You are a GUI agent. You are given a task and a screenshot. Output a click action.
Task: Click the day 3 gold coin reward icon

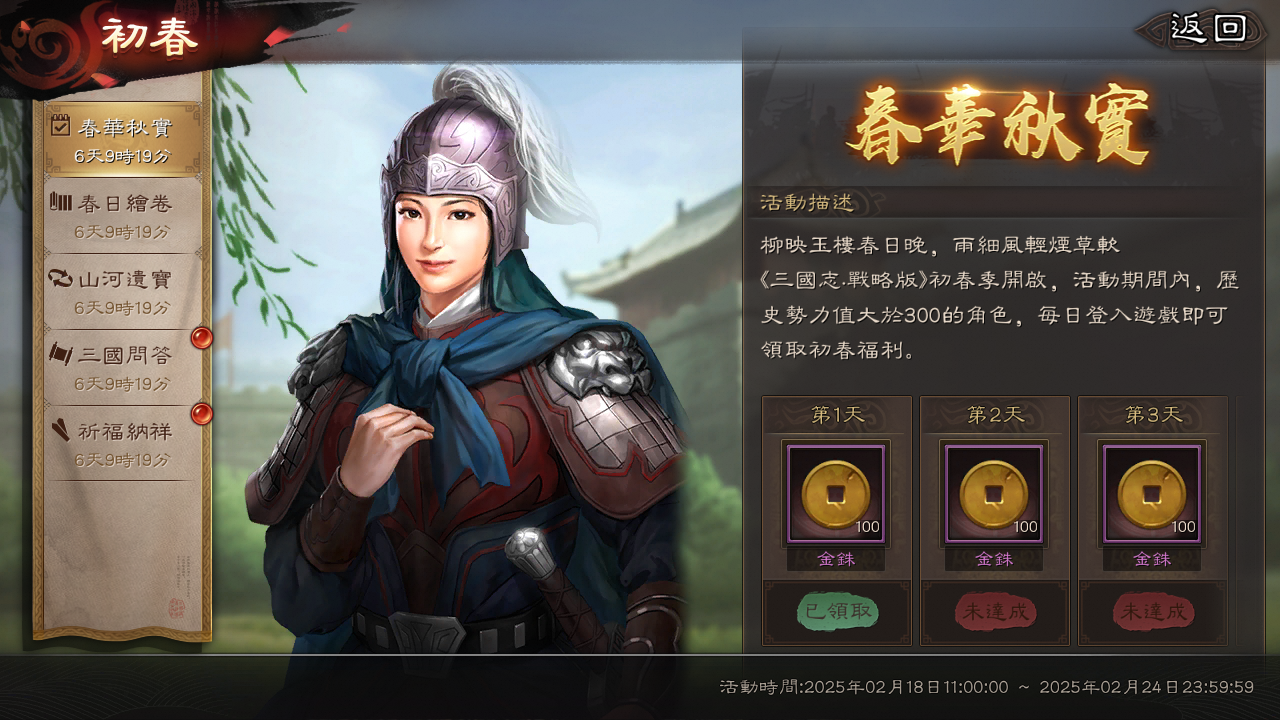point(1152,494)
